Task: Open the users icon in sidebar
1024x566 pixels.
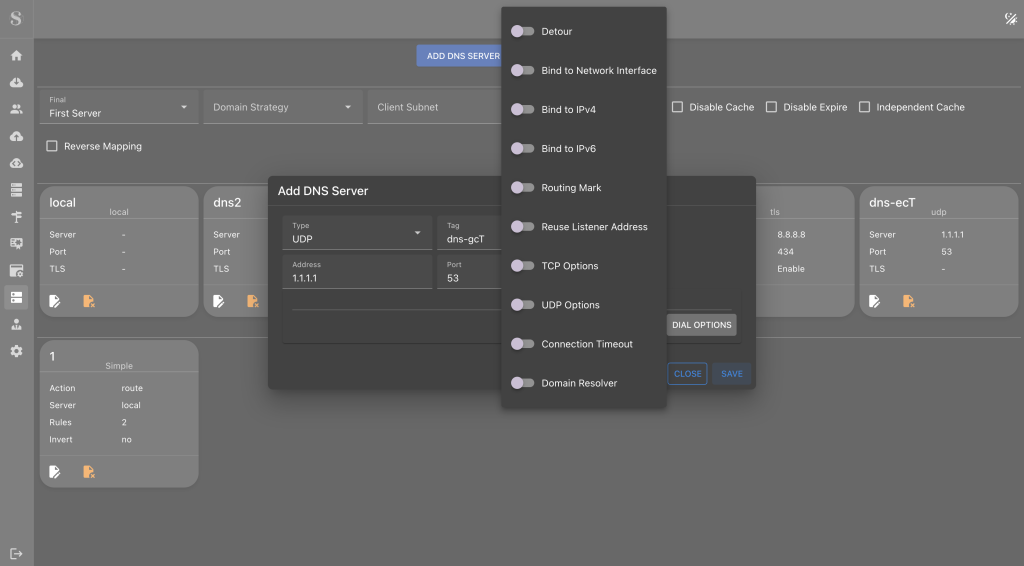Action: pos(16,109)
